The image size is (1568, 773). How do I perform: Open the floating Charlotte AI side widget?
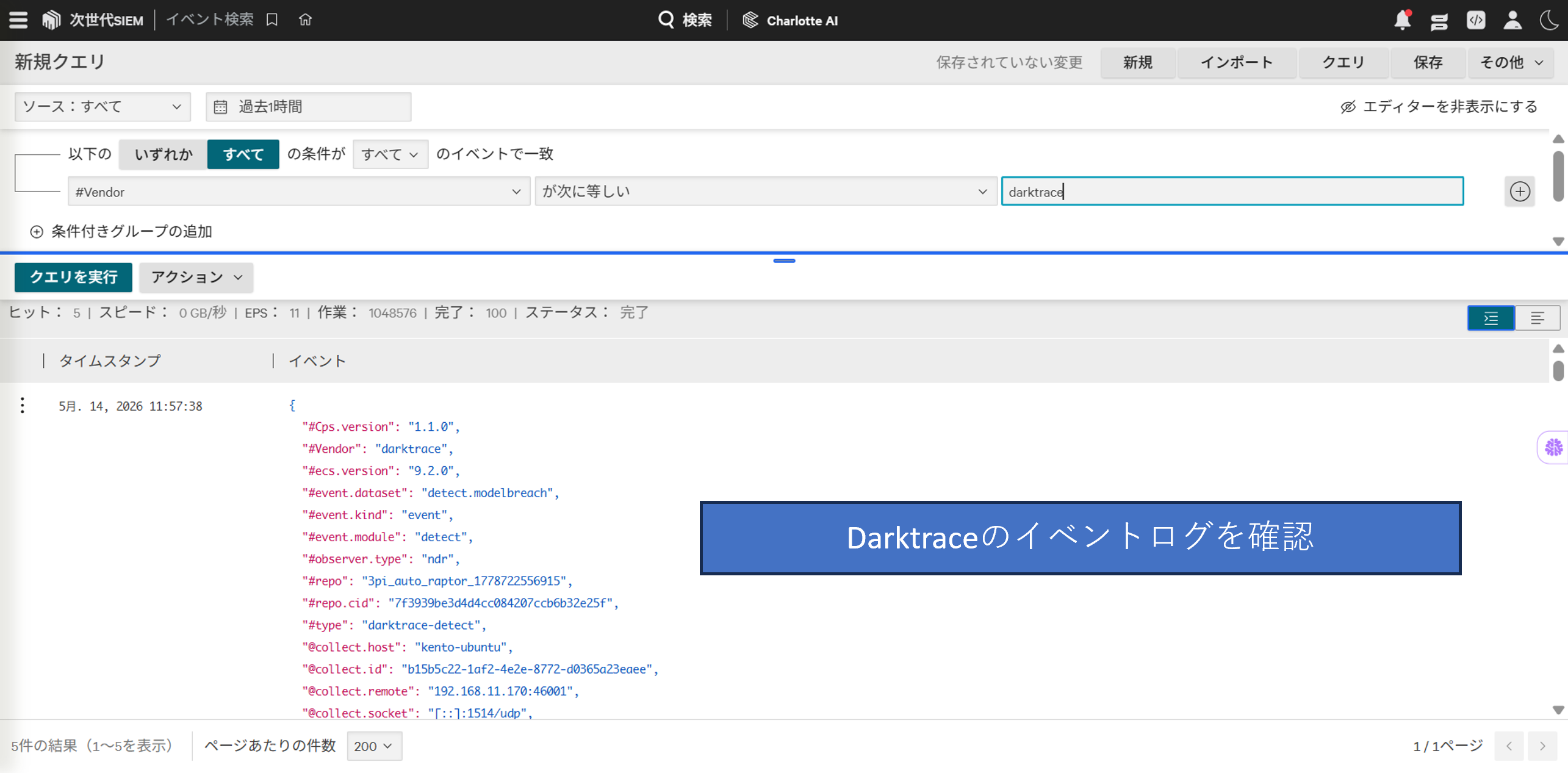pyautogui.click(x=1553, y=448)
